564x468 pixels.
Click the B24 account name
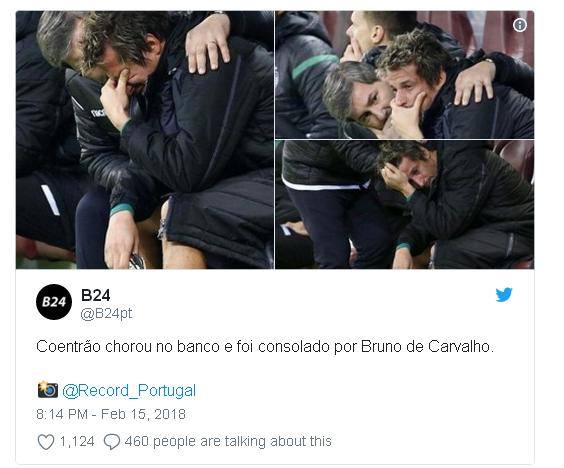point(96,295)
